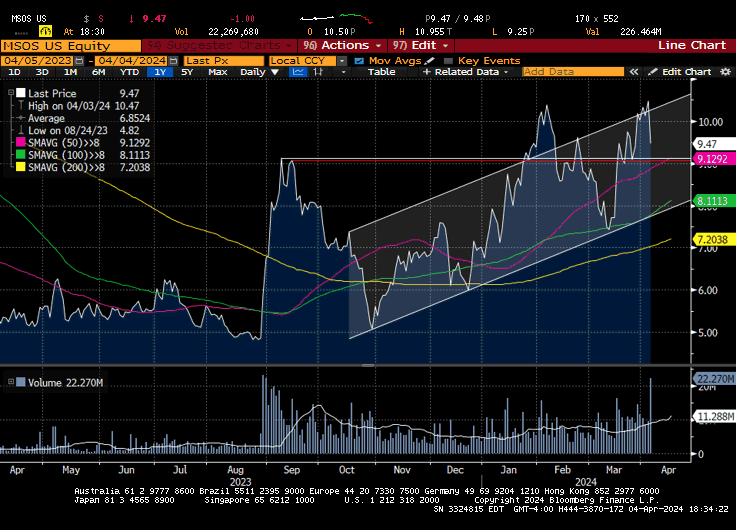Click the 8.1113 green axis label
736x530 pixels.
[x=713, y=201]
